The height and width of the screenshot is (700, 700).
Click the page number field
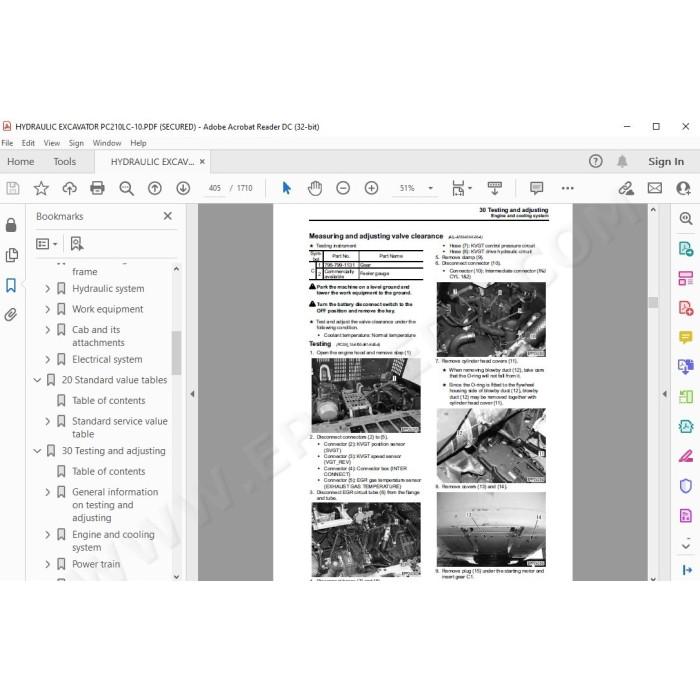[x=215, y=188]
